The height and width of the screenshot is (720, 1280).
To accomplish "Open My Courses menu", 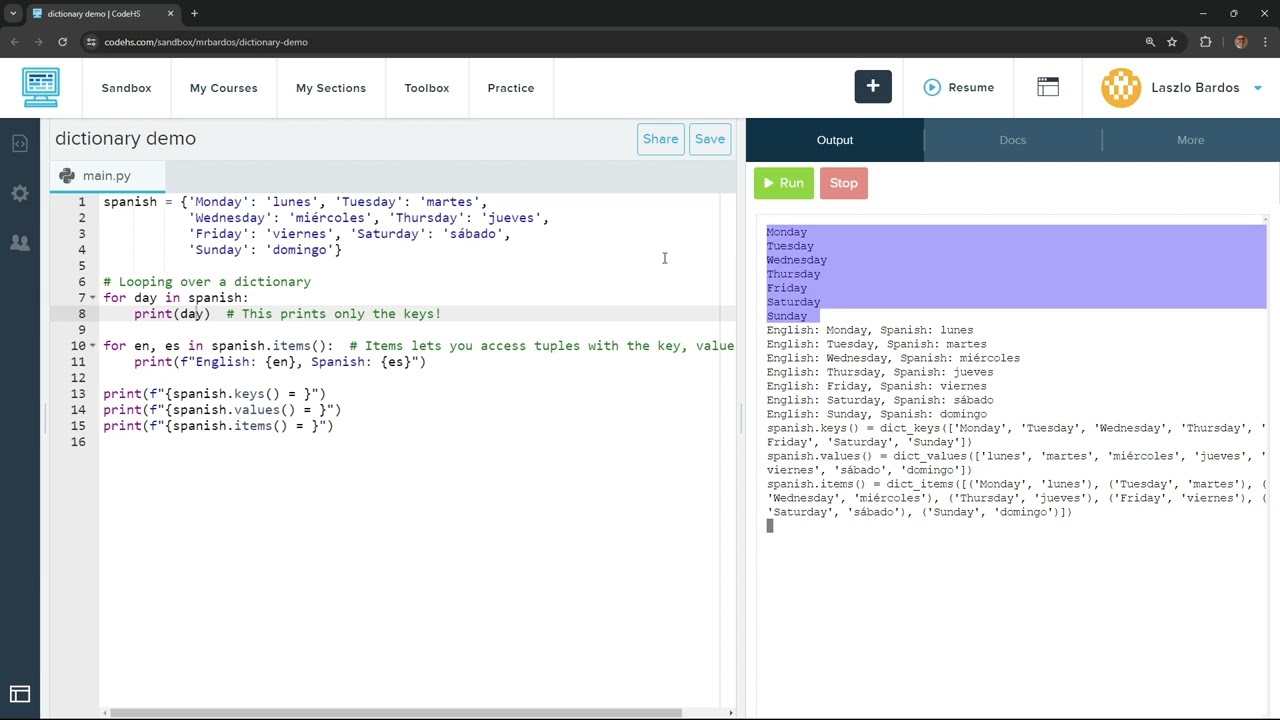I will point(224,88).
